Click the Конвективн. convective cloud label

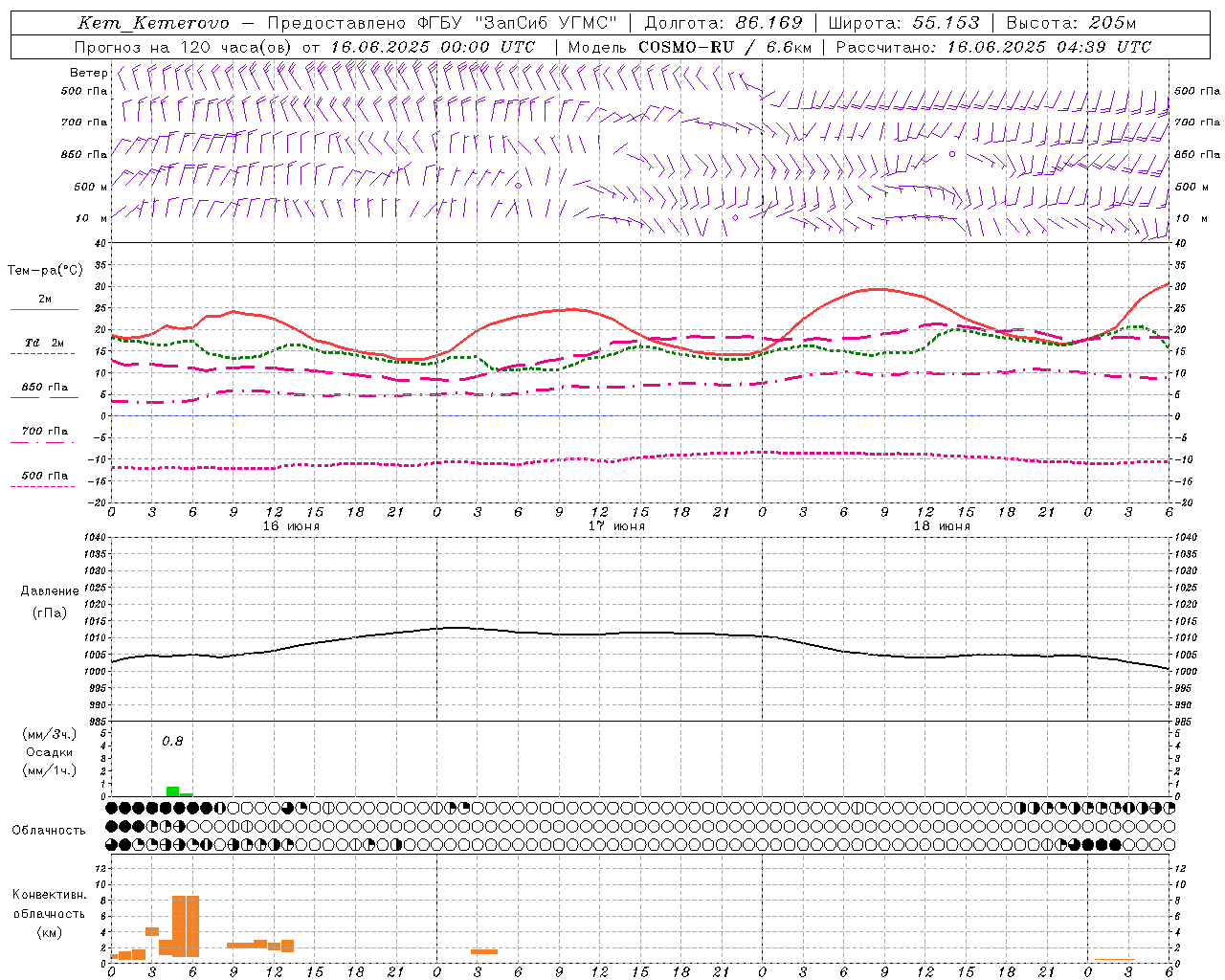(x=49, y=895)
